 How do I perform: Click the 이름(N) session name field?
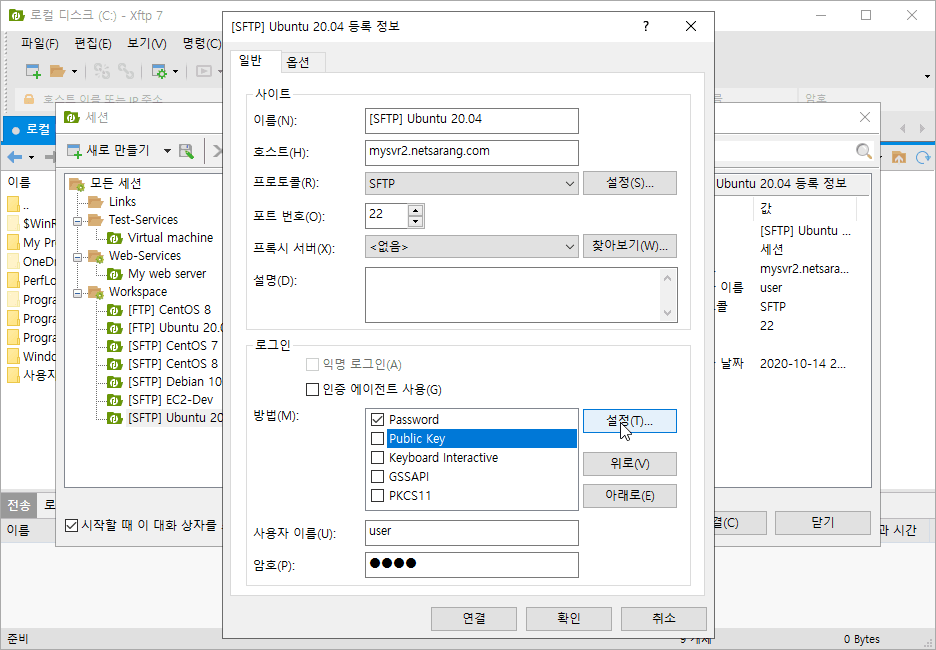point(472,120)
